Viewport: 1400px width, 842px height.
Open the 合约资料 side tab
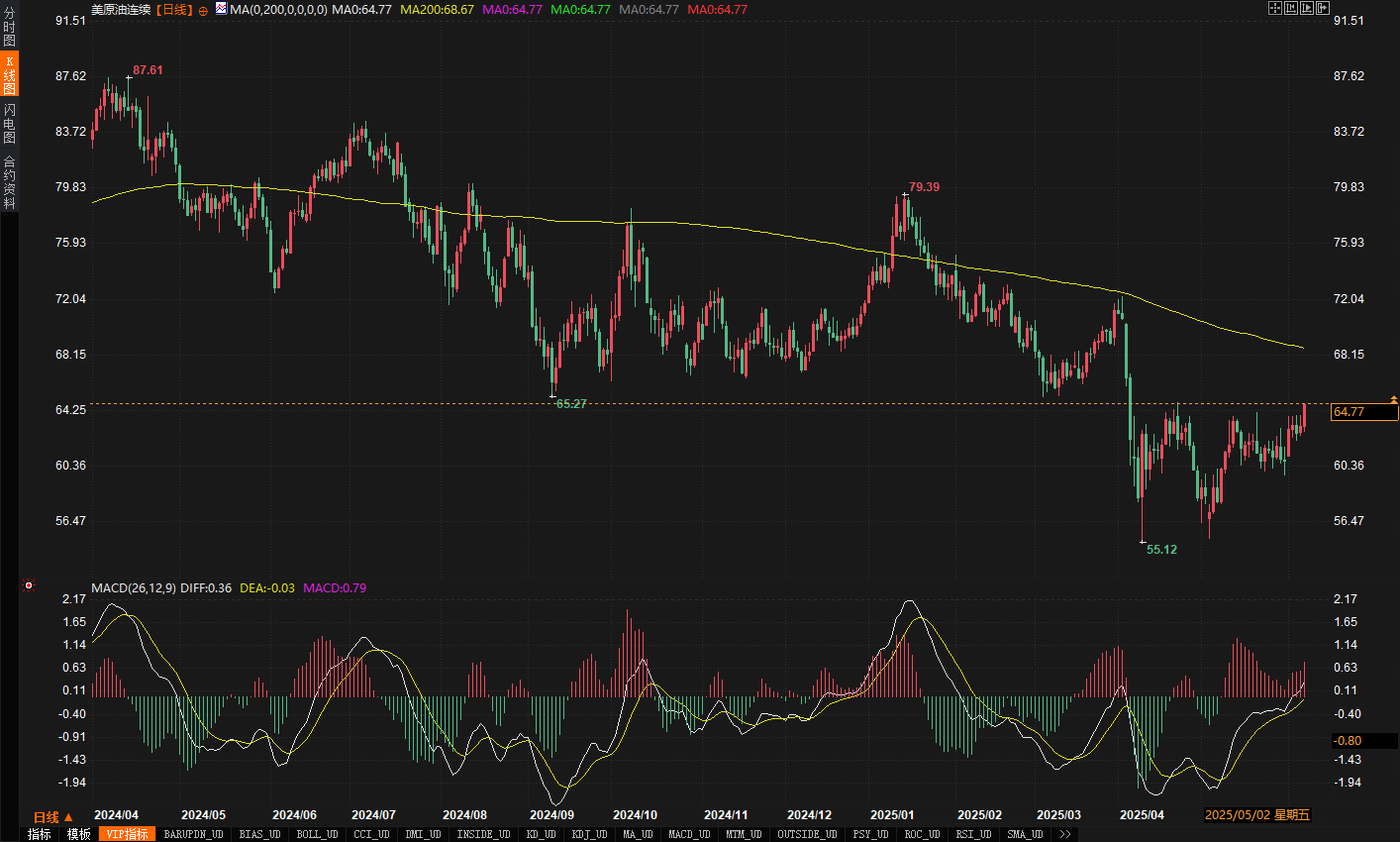point(9,182)
